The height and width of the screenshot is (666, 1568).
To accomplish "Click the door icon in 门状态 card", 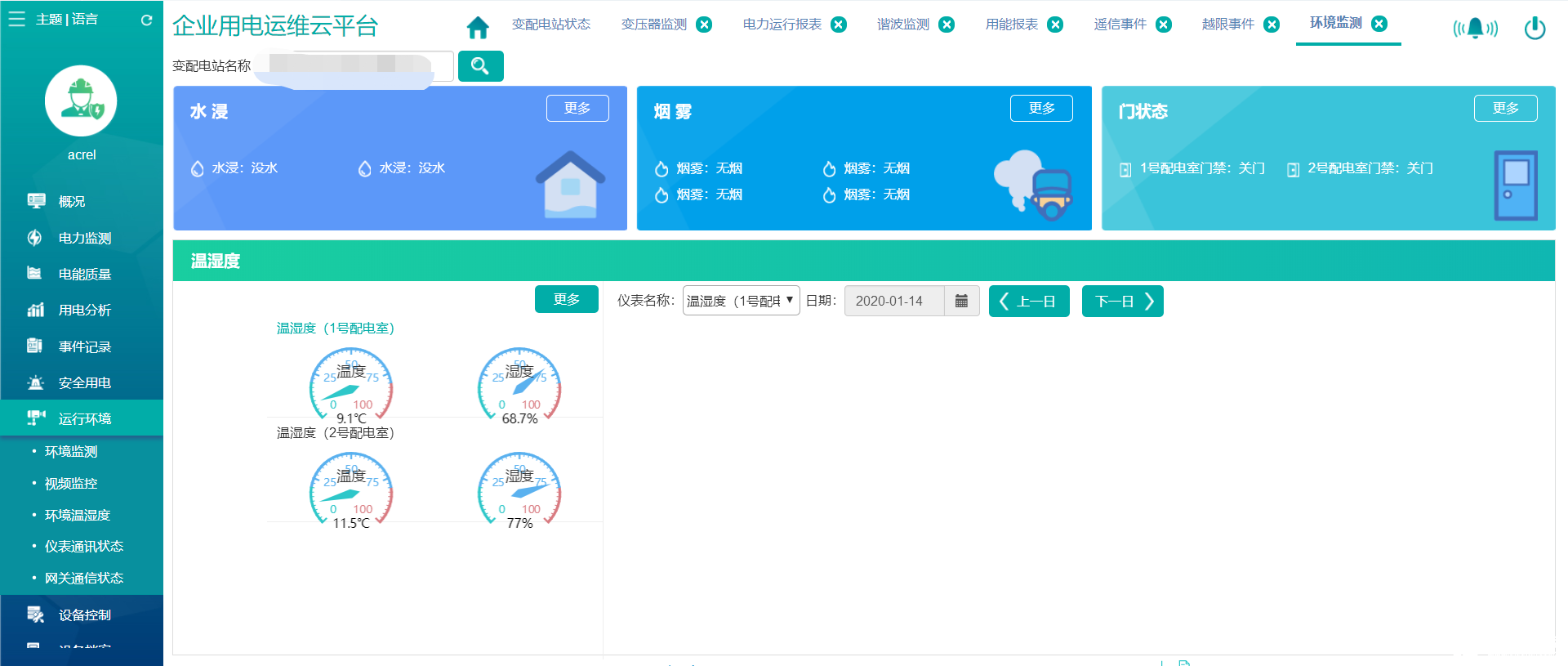I will click(x=1516, y=185).
